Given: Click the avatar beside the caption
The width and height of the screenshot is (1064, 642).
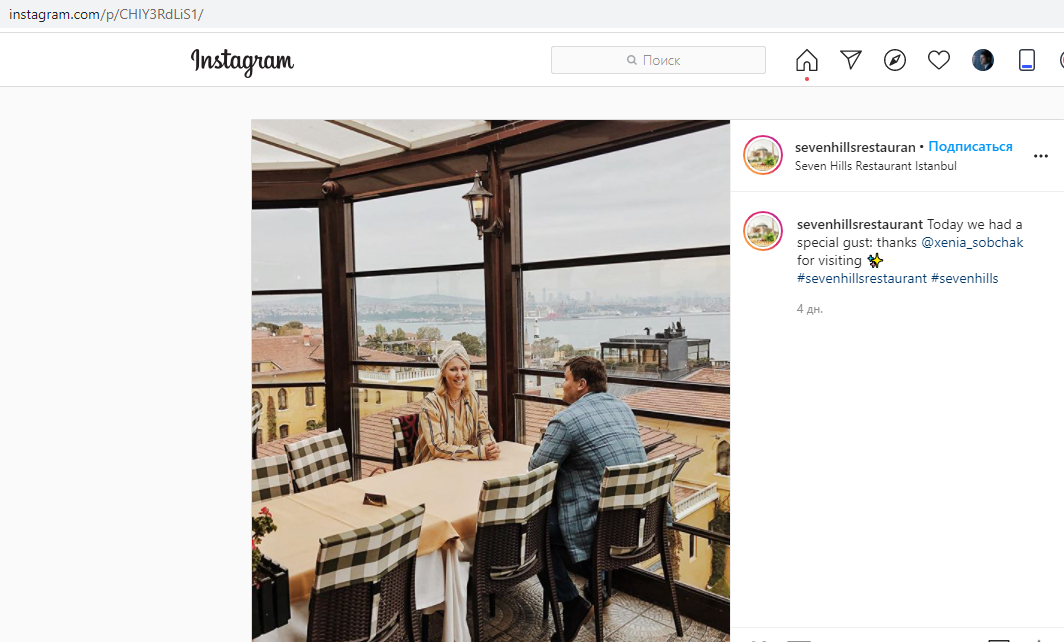Looking at the screenshot, I should (762, 231).
